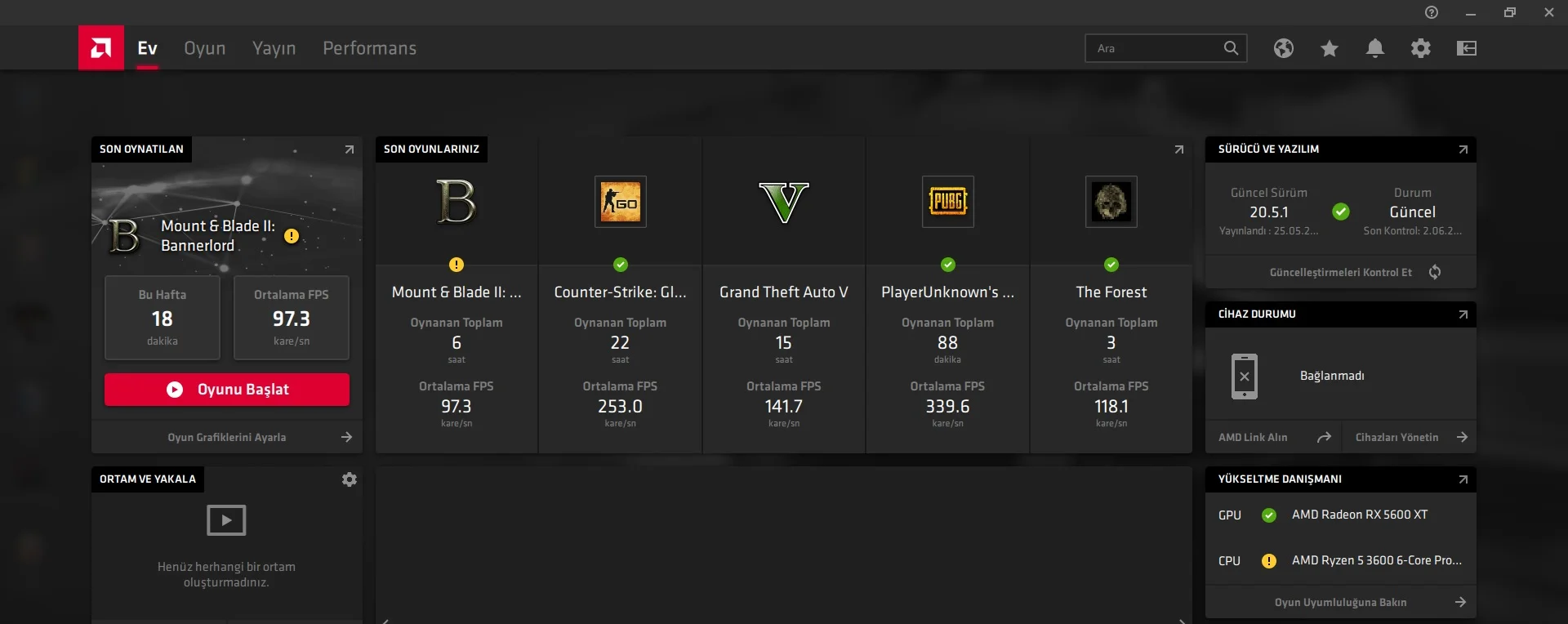
Task: Click the refresh updates icon
Action: coord(1435,272)
